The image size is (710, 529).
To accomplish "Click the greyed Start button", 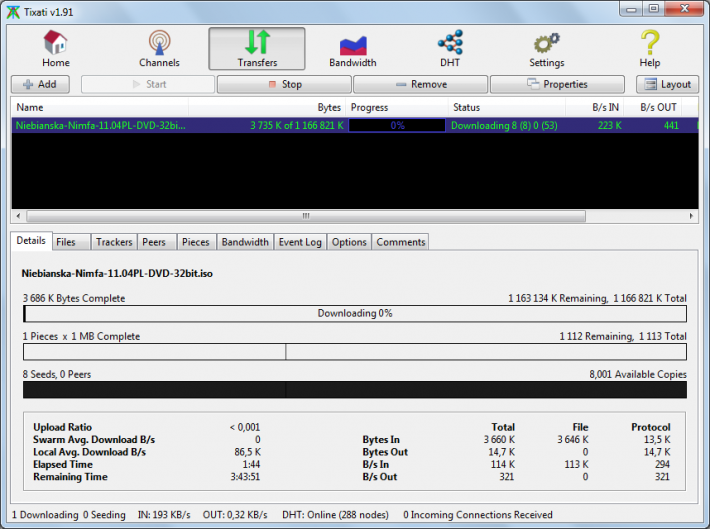I will coord(148,84).
